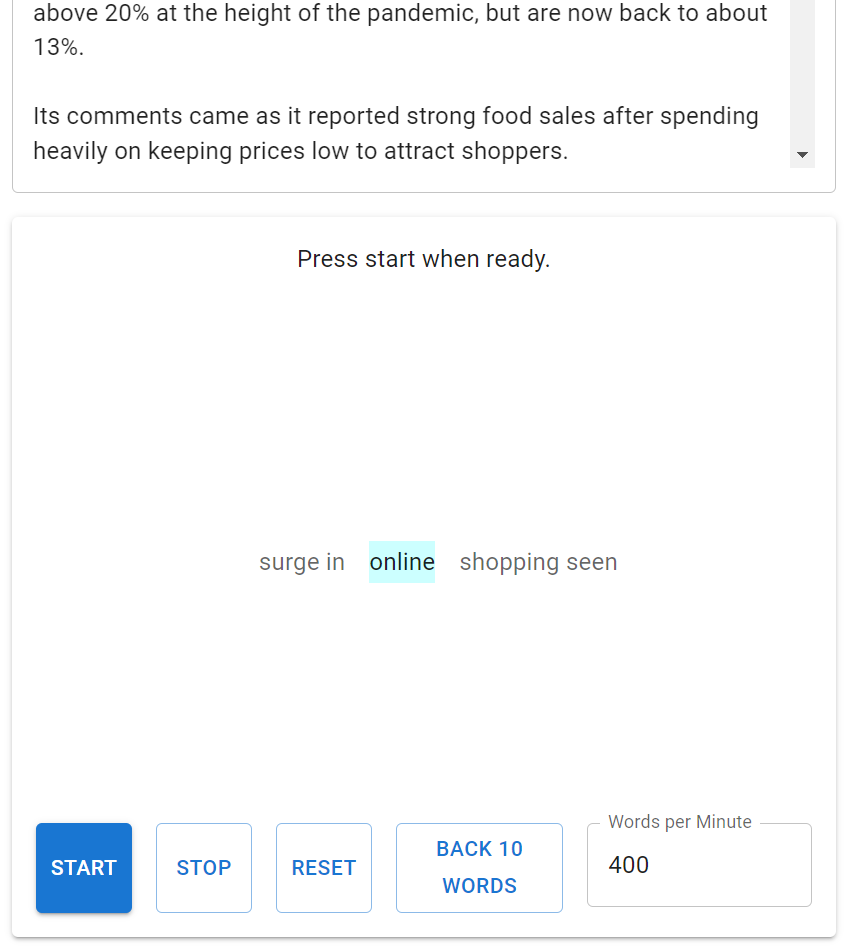Go back using BACK 10 WORDS
The width and height of the screenshot is (858, 952).
pyautogui.click(x=479, y=867)
